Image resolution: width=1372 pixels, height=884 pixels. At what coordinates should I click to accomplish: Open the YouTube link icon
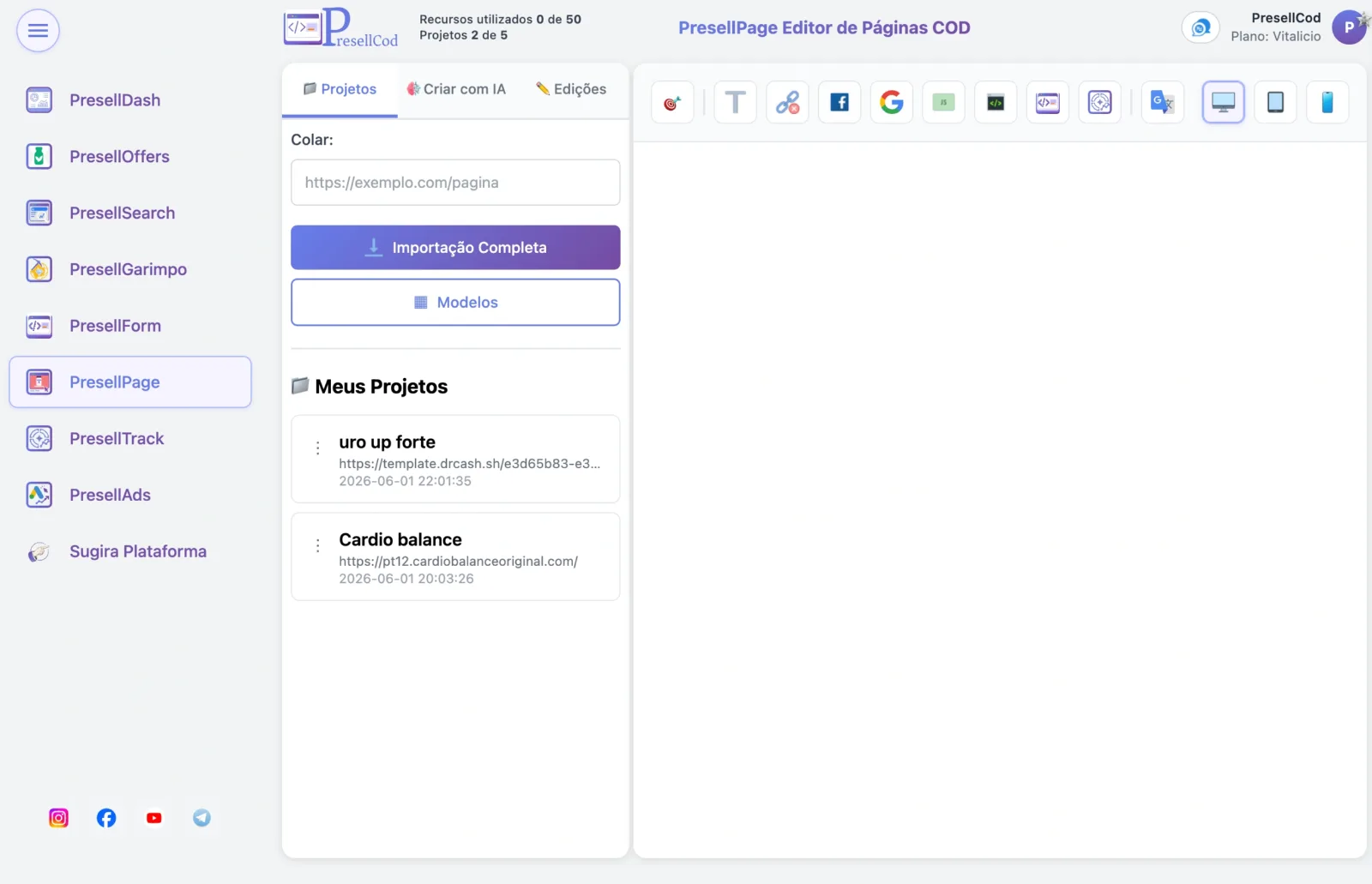click(x=154, y=818)
